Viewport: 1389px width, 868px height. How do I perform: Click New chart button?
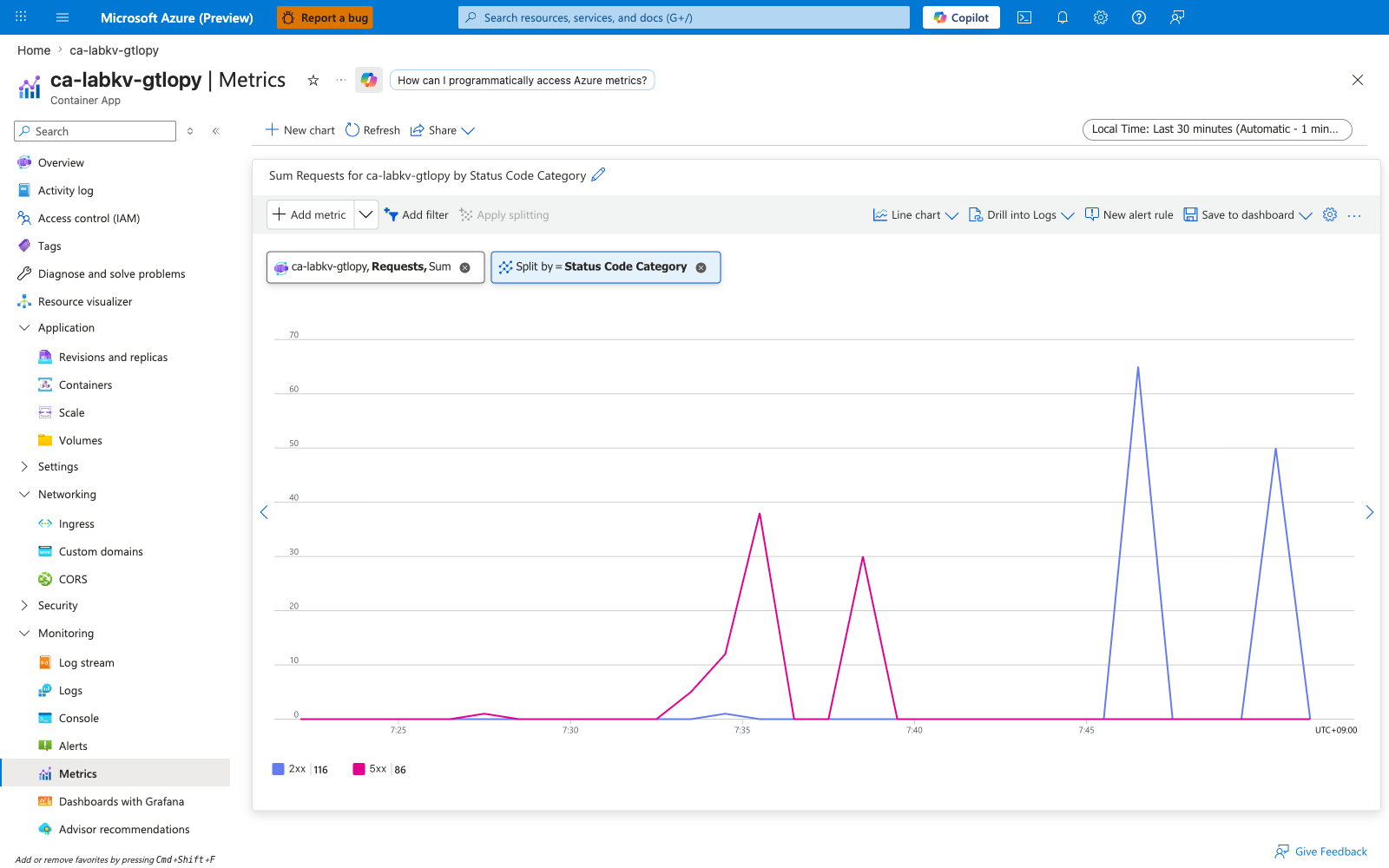[300, 130]
